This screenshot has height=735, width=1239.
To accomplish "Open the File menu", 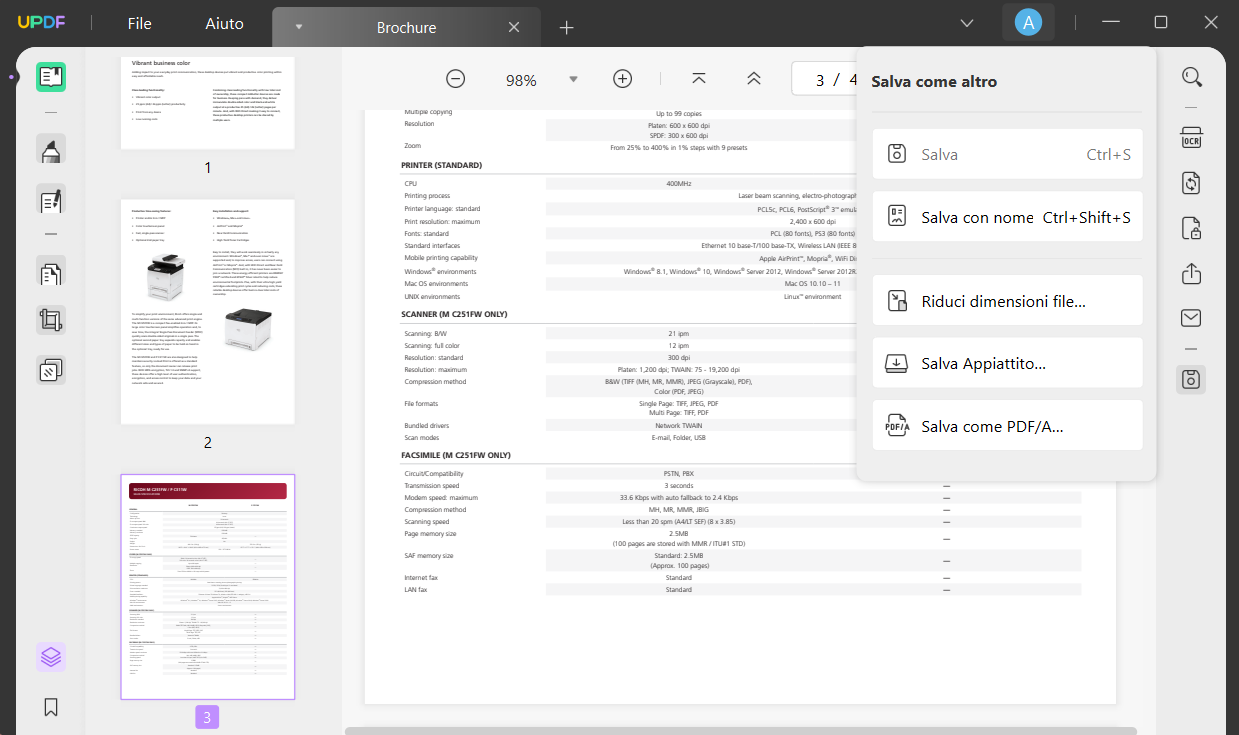I will point(140,24).
